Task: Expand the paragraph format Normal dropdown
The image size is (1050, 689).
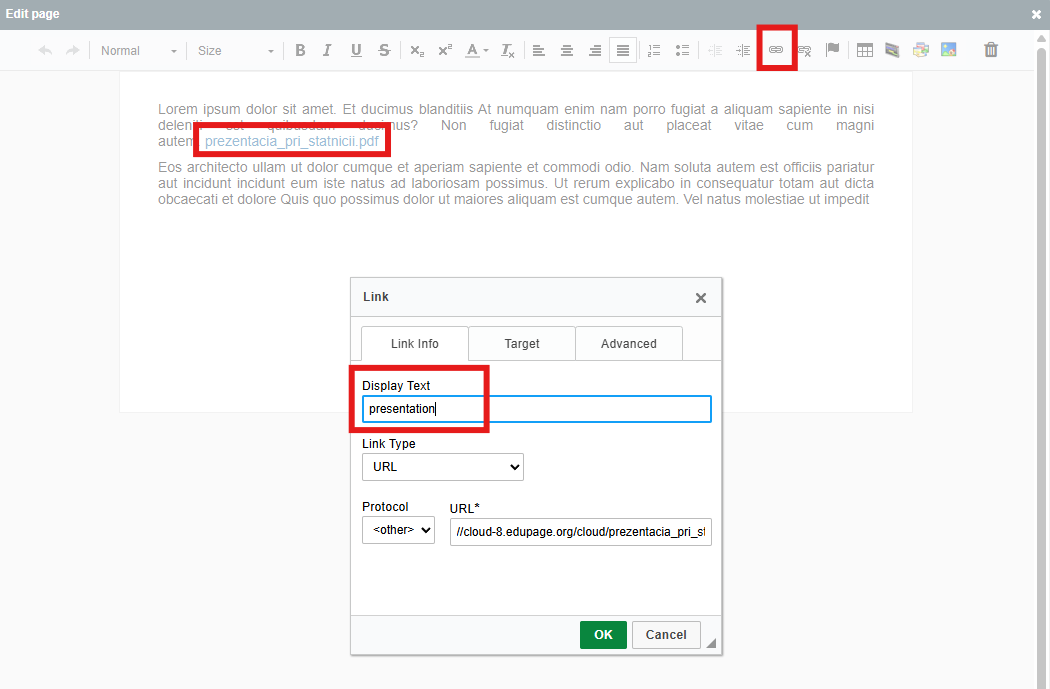Action: (x=139, y=51)
